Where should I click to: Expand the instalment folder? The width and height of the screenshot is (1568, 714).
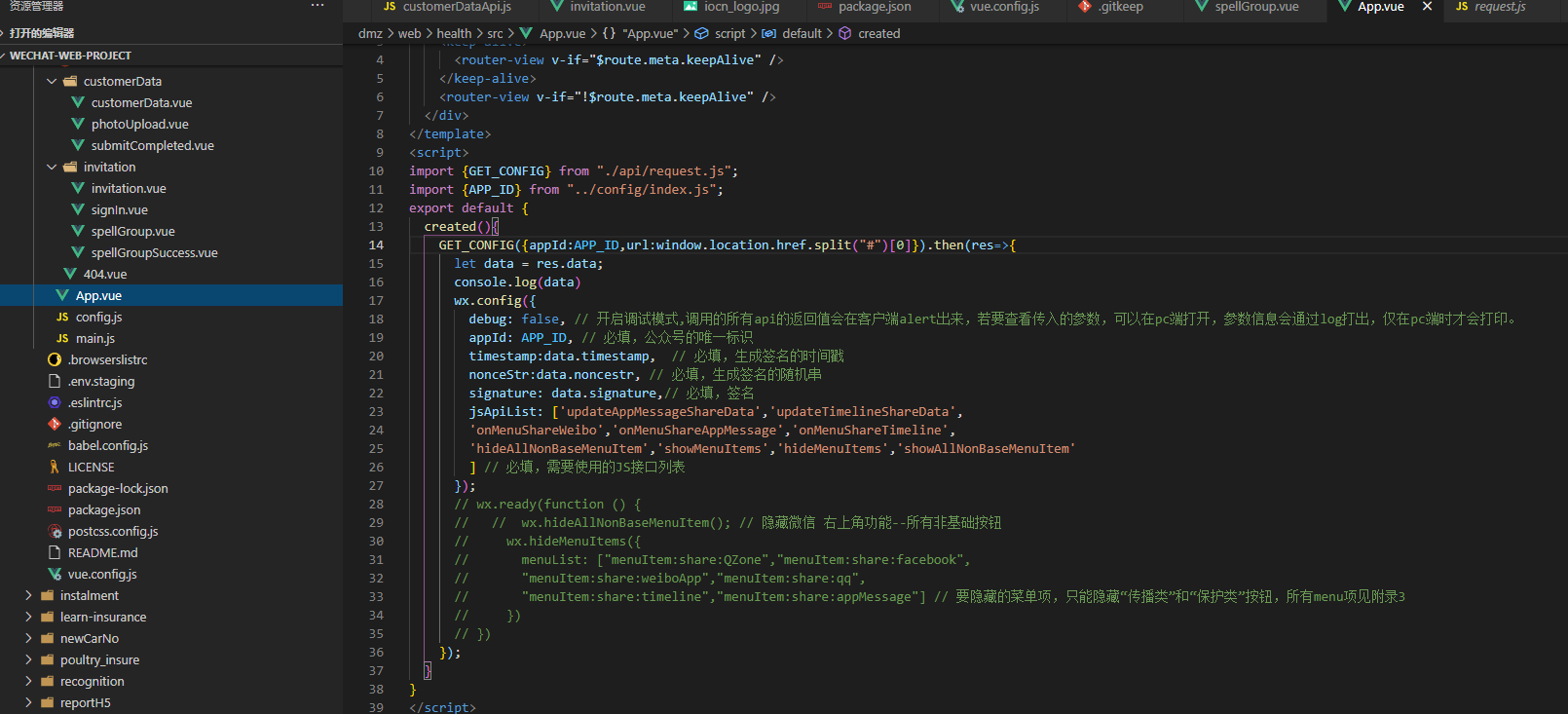[x=28, y=595]
